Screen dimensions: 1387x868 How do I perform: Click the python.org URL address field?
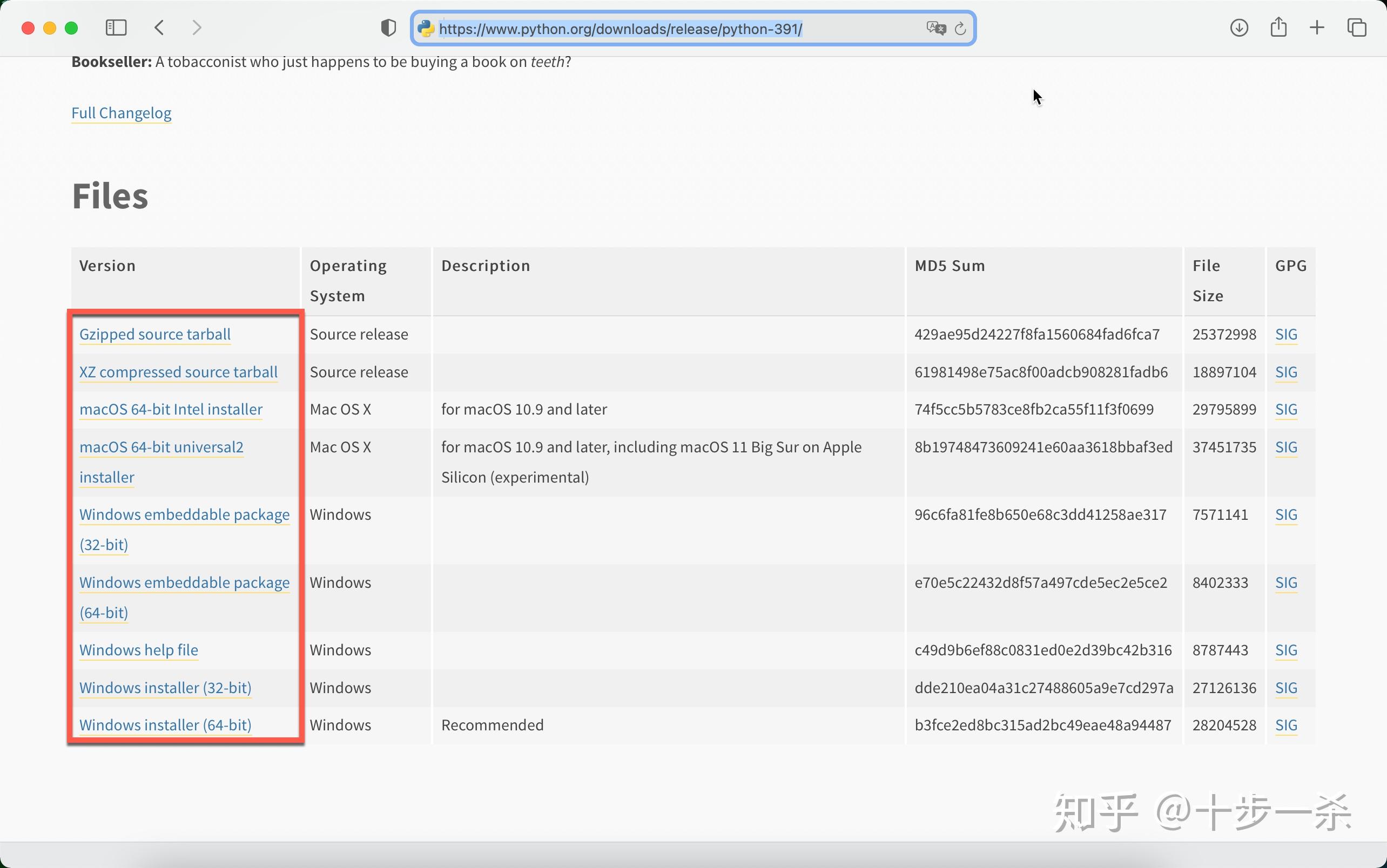pyautogui.click(x=620, y=29)
